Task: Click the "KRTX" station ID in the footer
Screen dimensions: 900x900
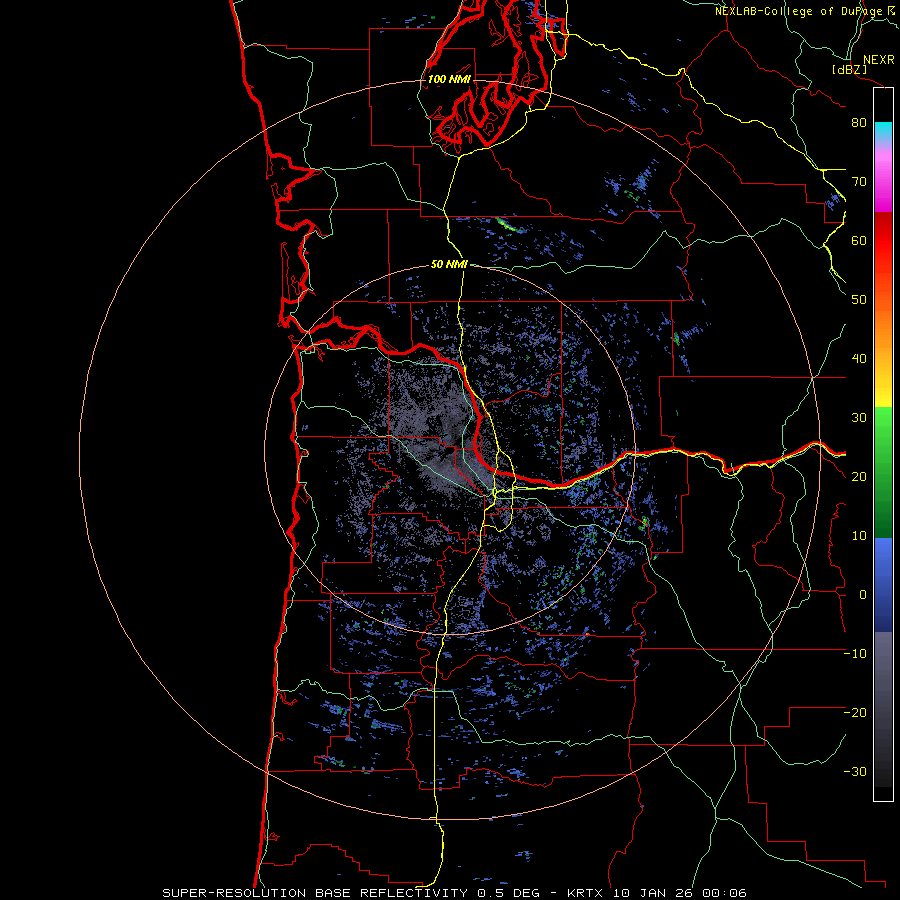Action: pos(587,893)
